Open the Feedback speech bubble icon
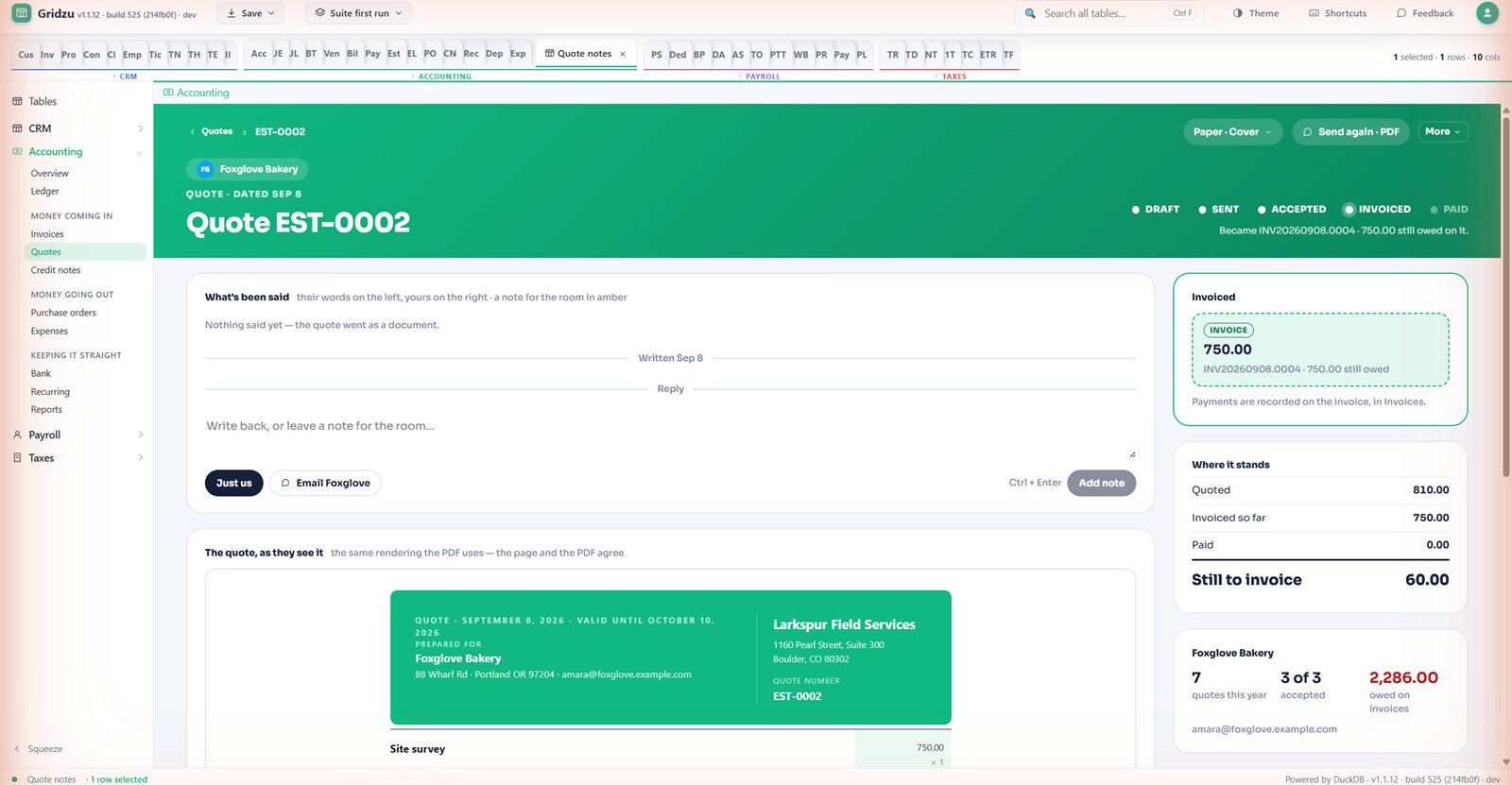 [1401, 13]
